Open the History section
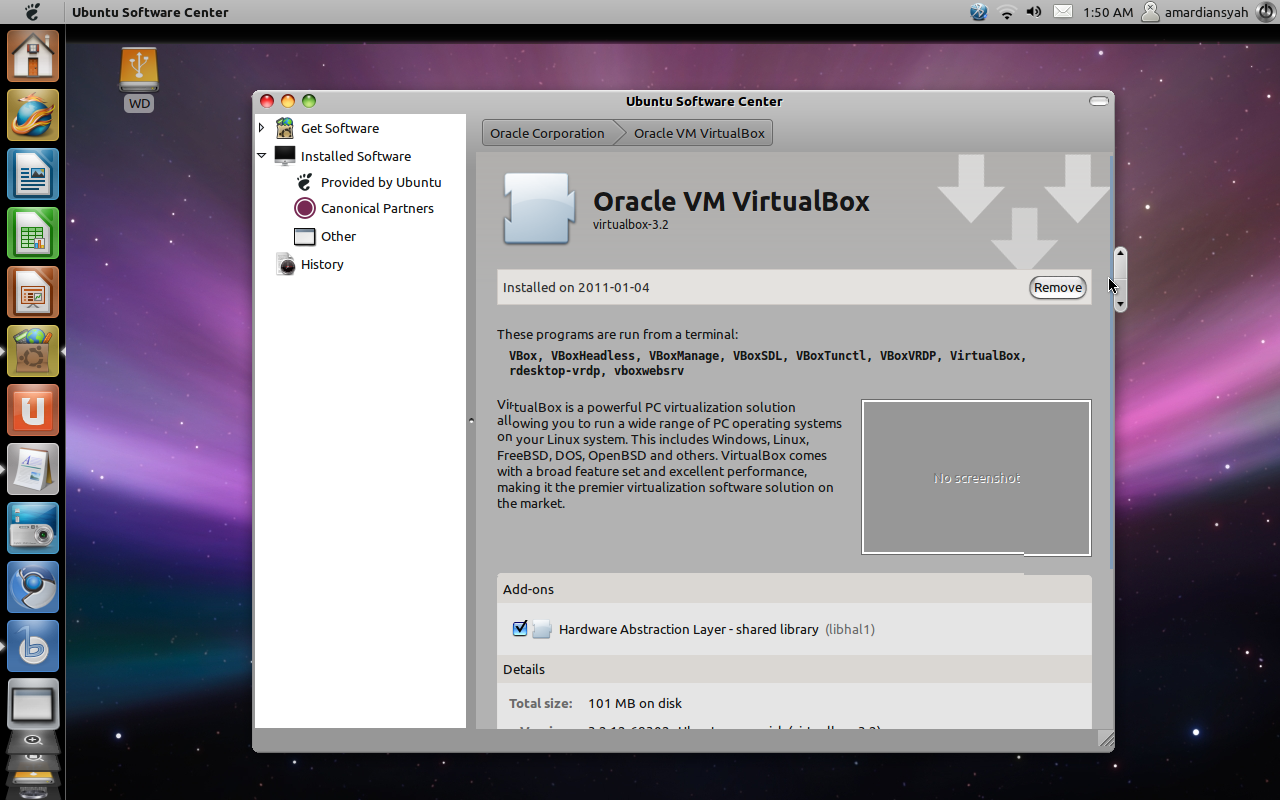 pos(322,264)
